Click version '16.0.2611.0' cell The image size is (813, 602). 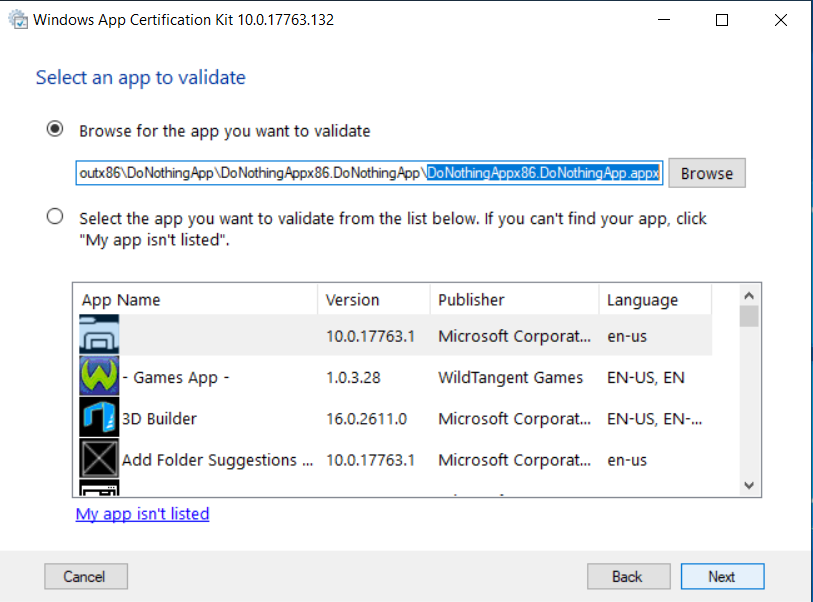367,418
